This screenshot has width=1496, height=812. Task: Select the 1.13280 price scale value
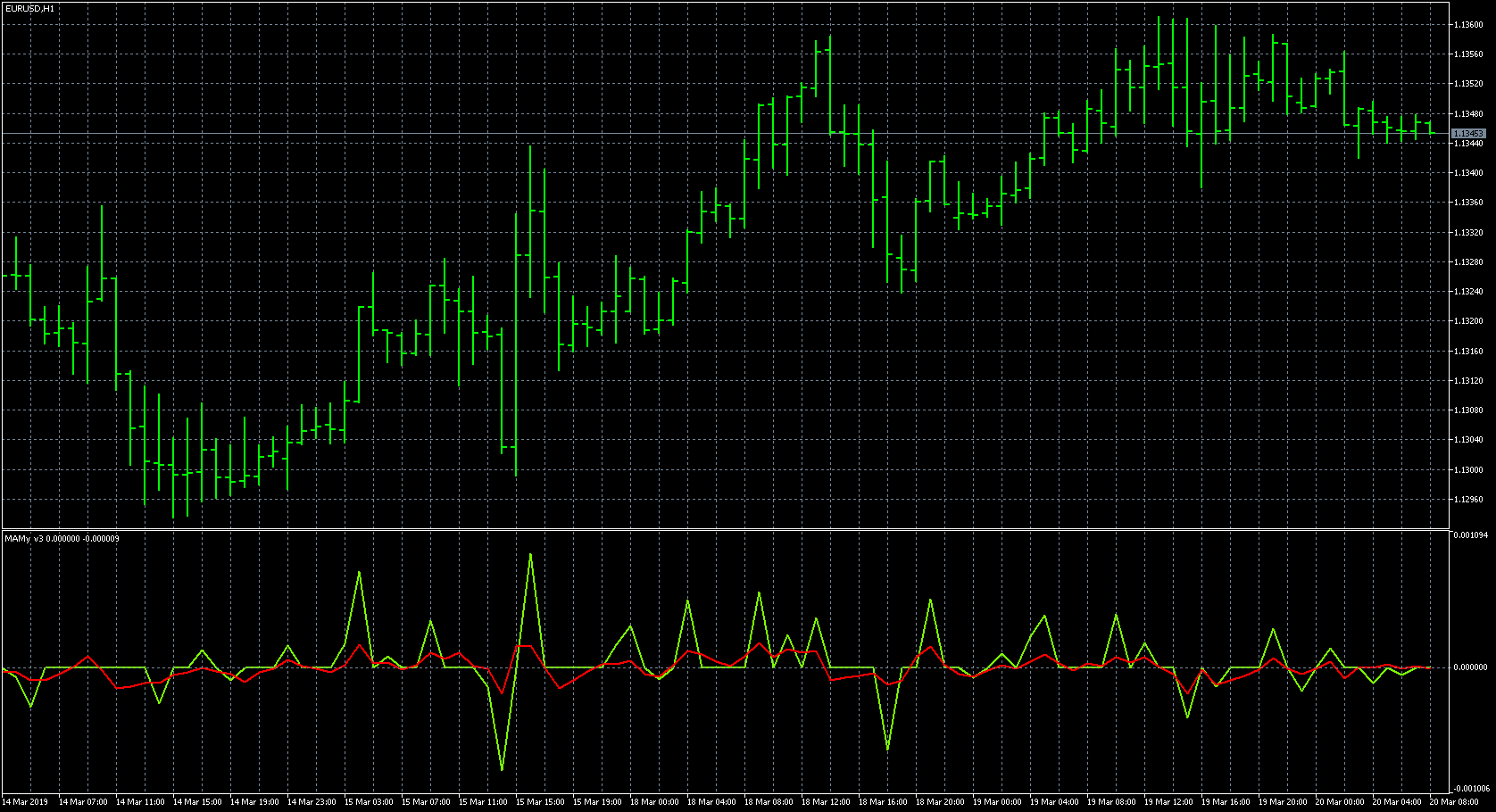(1468, 262)
